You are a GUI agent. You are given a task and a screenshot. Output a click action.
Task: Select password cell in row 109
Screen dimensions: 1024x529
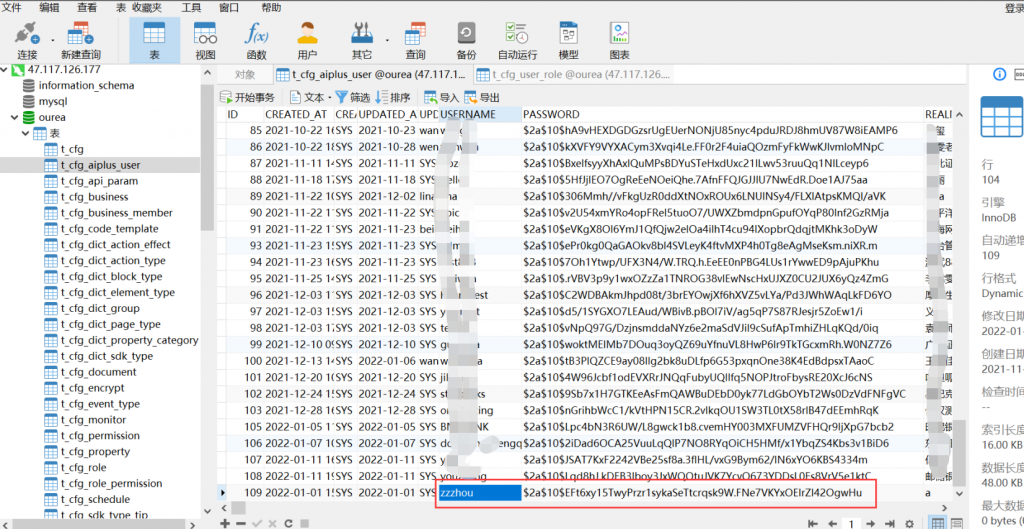[x=722, y=492]
